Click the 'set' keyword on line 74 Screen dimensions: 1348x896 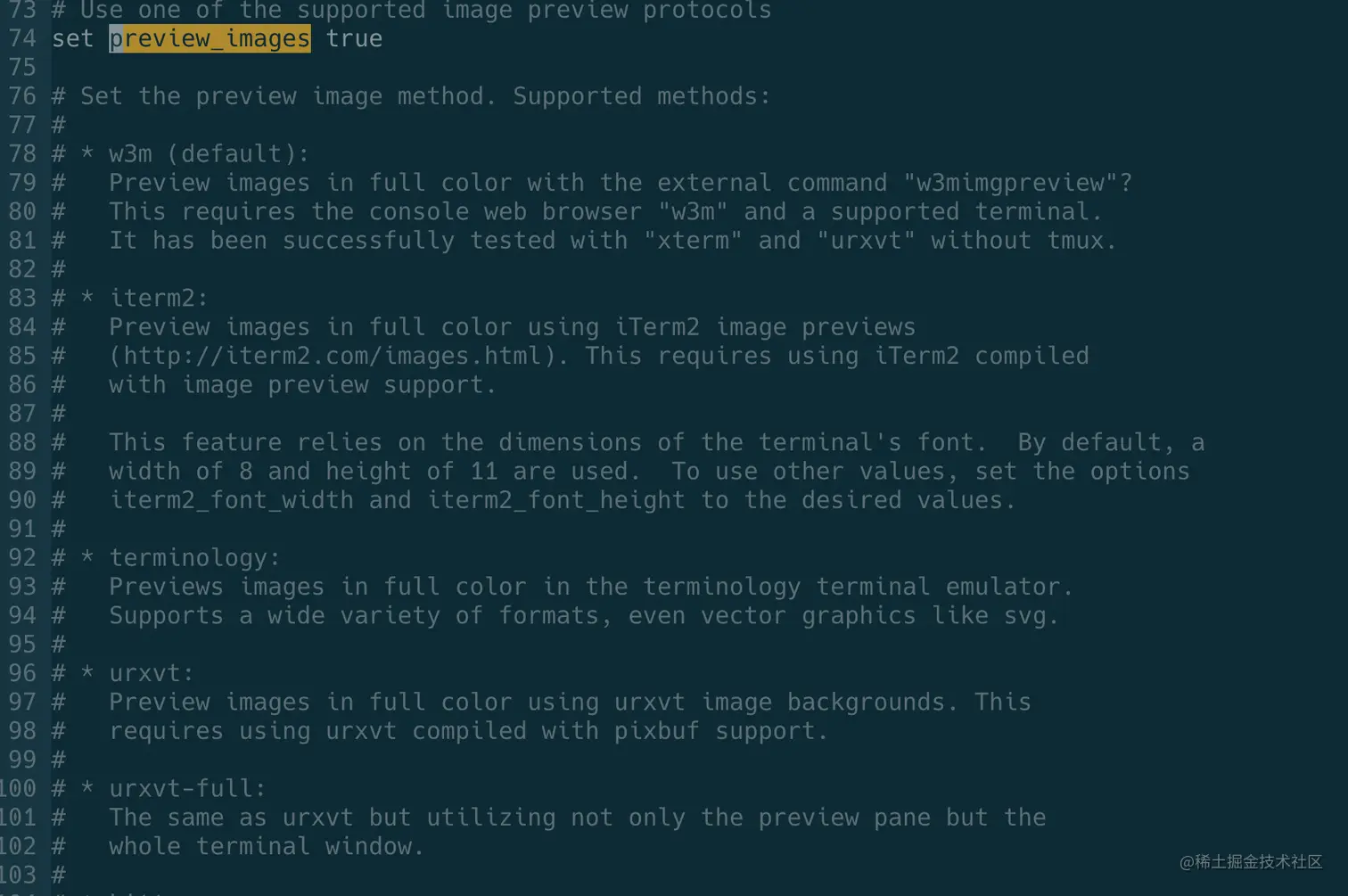pyautogui.click(x=72, y=38)
